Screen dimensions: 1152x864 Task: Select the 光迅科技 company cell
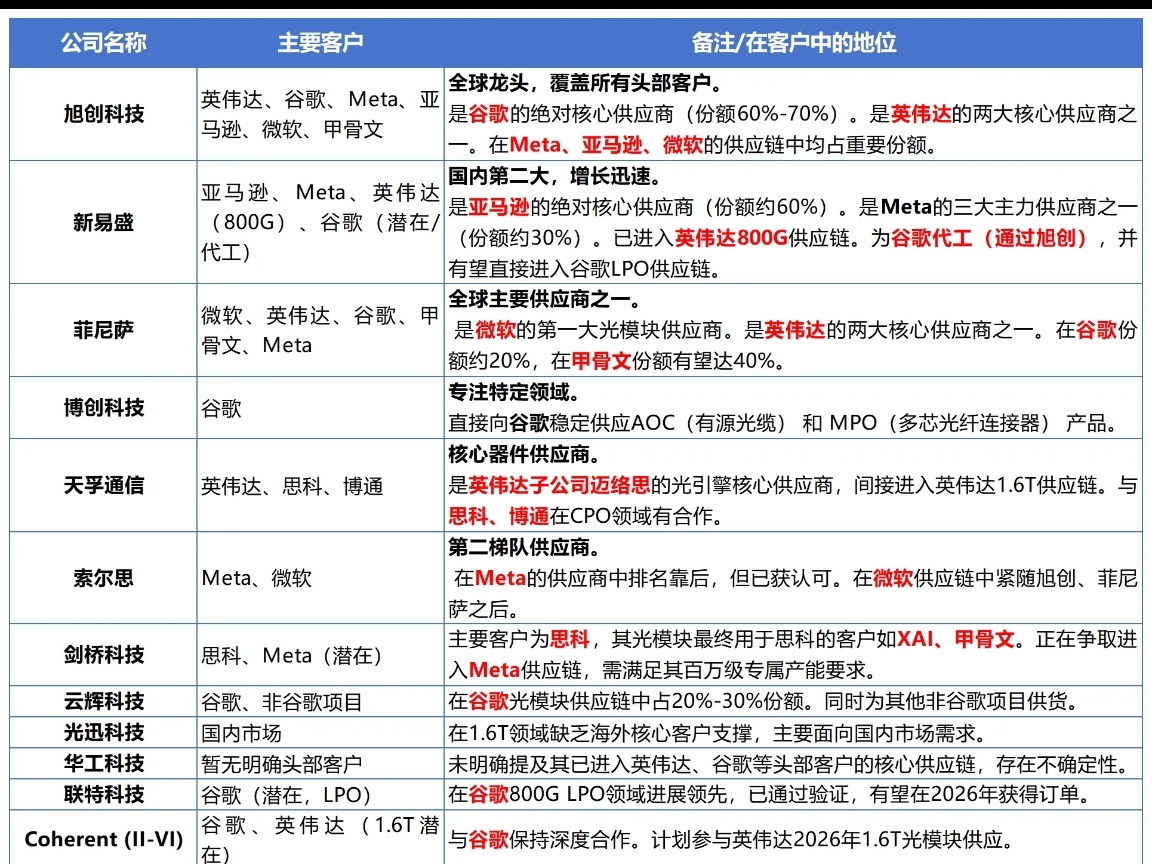104,732
